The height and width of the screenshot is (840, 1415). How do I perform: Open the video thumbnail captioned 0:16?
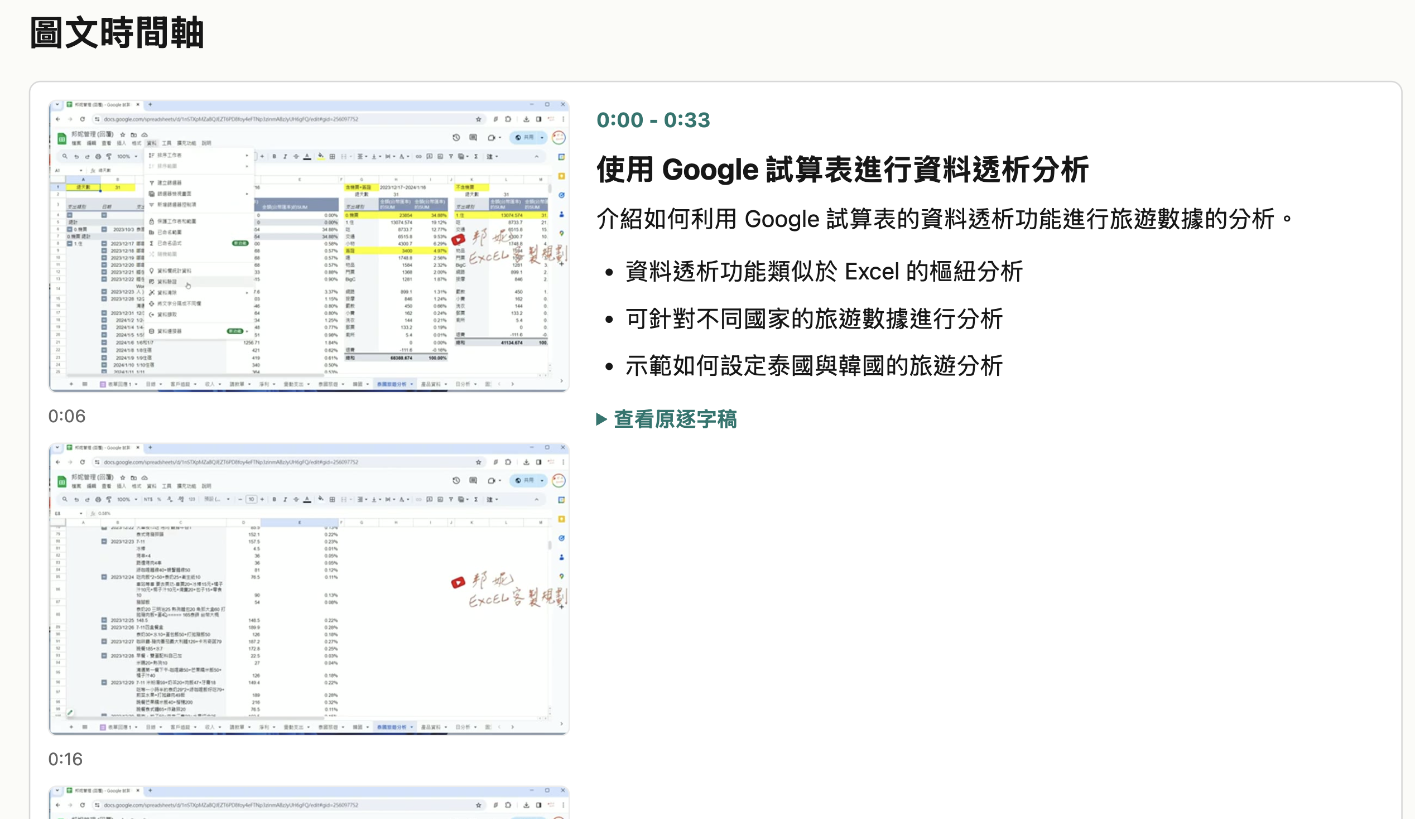click(309, 588)
